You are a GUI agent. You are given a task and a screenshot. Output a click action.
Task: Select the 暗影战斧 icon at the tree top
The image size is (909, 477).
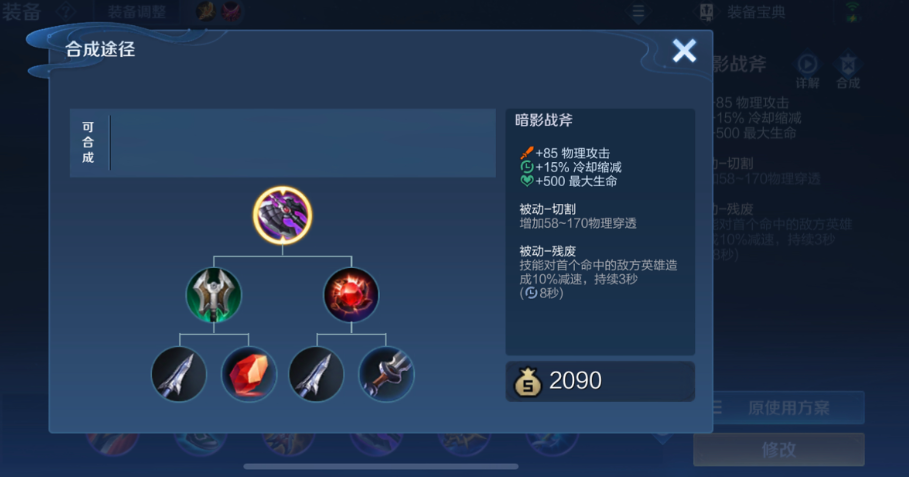pyautogui.click(x=282, y=215)
